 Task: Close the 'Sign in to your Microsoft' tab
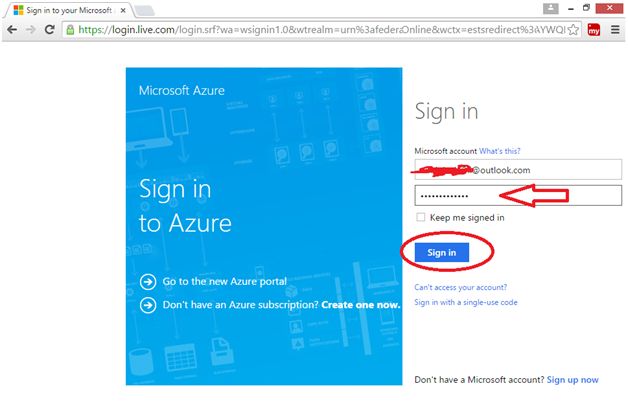121,9
